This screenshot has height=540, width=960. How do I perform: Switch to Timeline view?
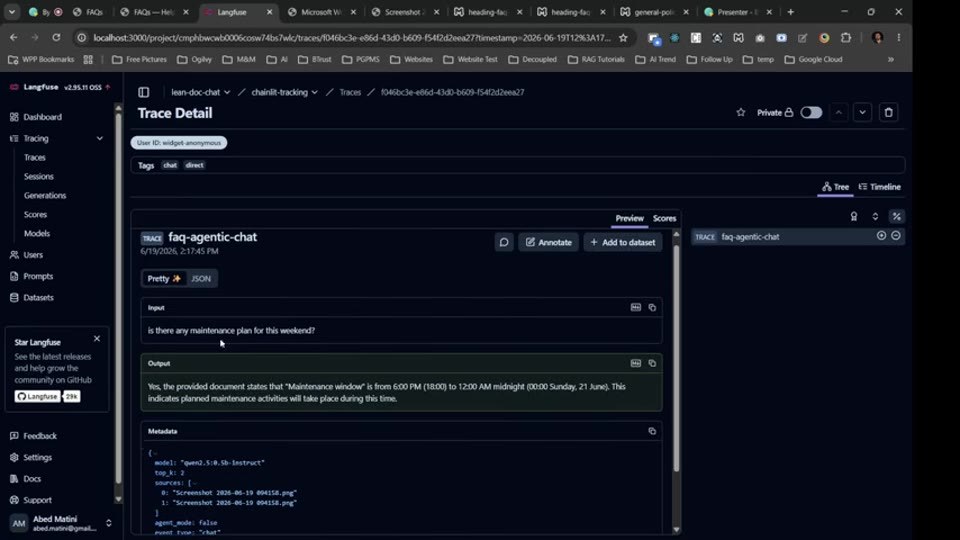coord(879,187)
